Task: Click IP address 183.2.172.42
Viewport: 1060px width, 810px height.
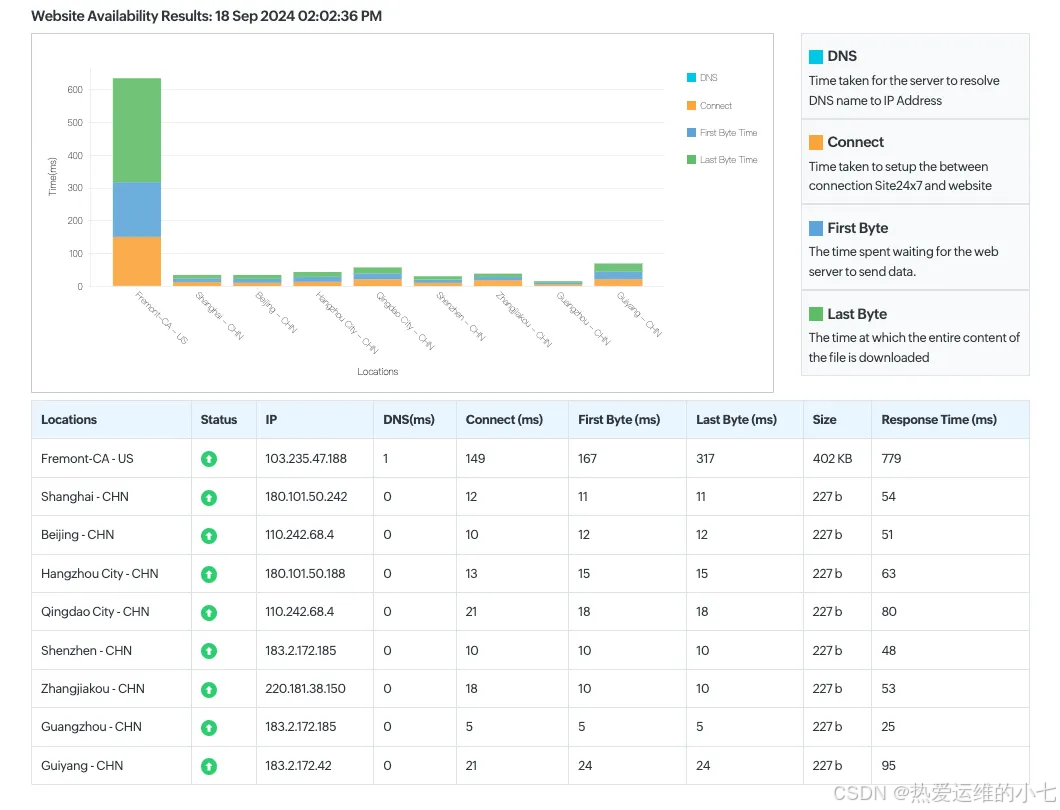Action: pyautogui.click(x=298, y=765)
